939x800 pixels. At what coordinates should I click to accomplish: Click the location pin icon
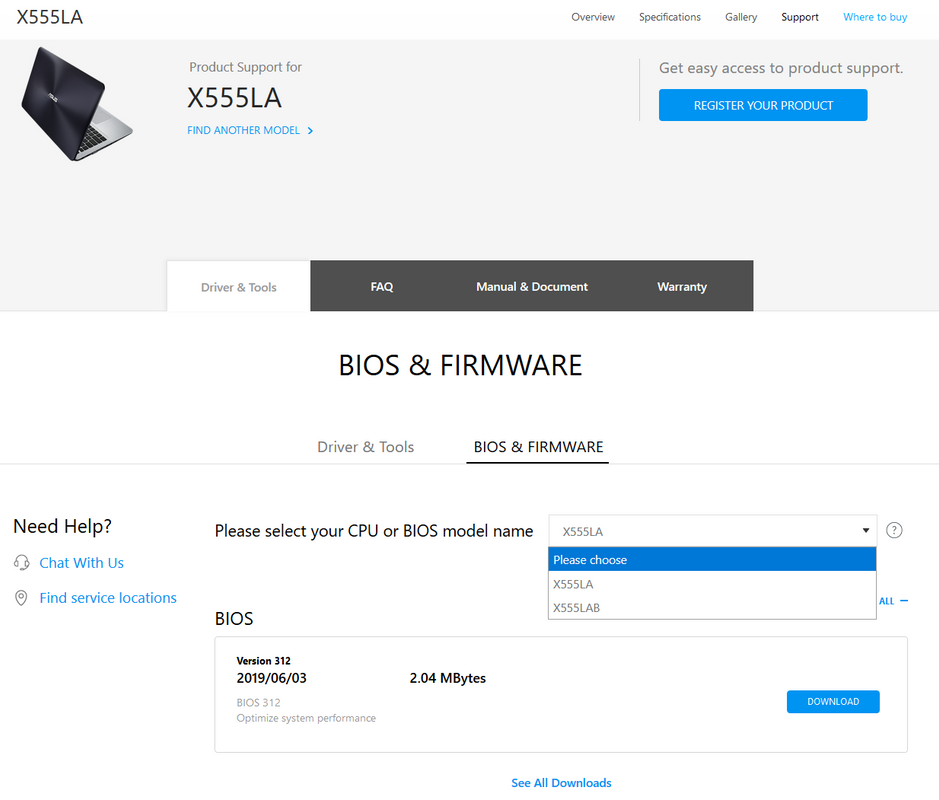tap(21, 598)
